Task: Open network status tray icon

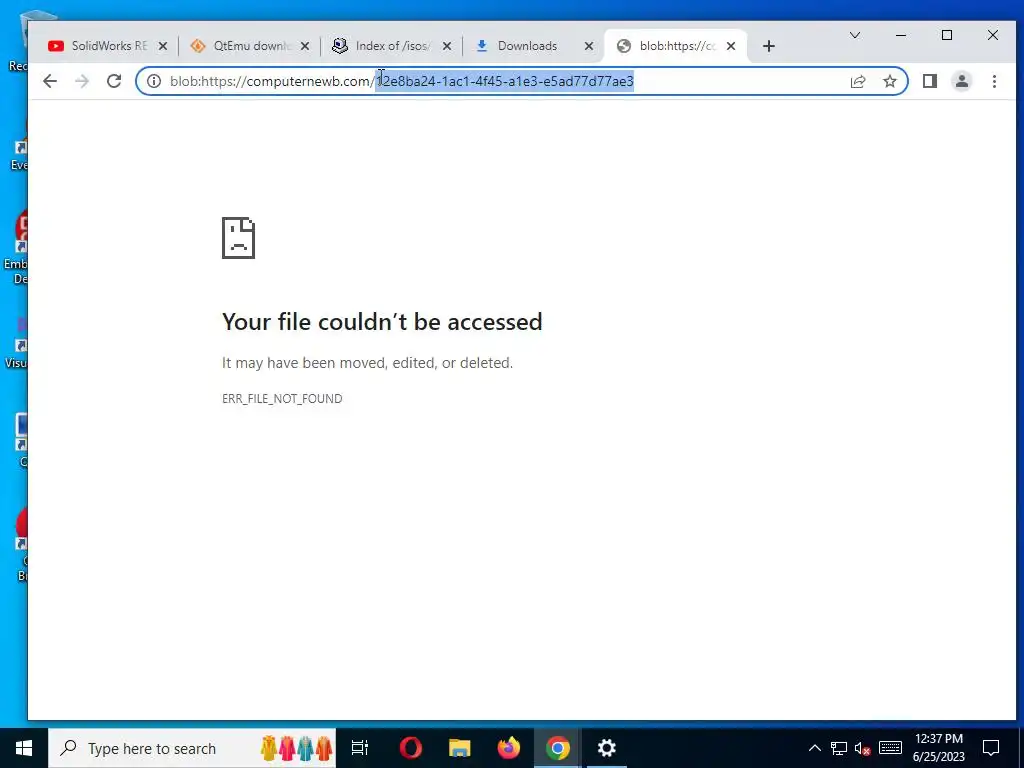Action: 839,748
